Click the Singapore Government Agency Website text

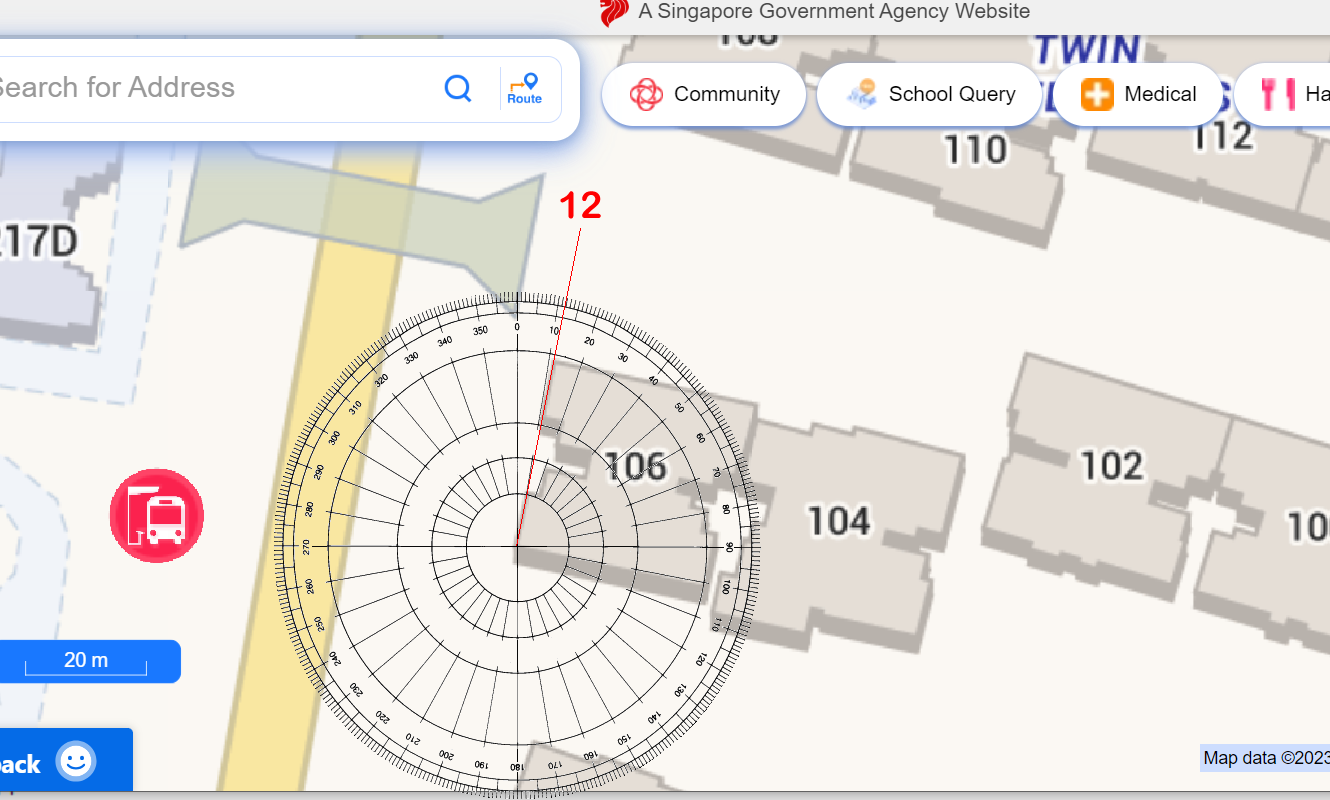833,12
